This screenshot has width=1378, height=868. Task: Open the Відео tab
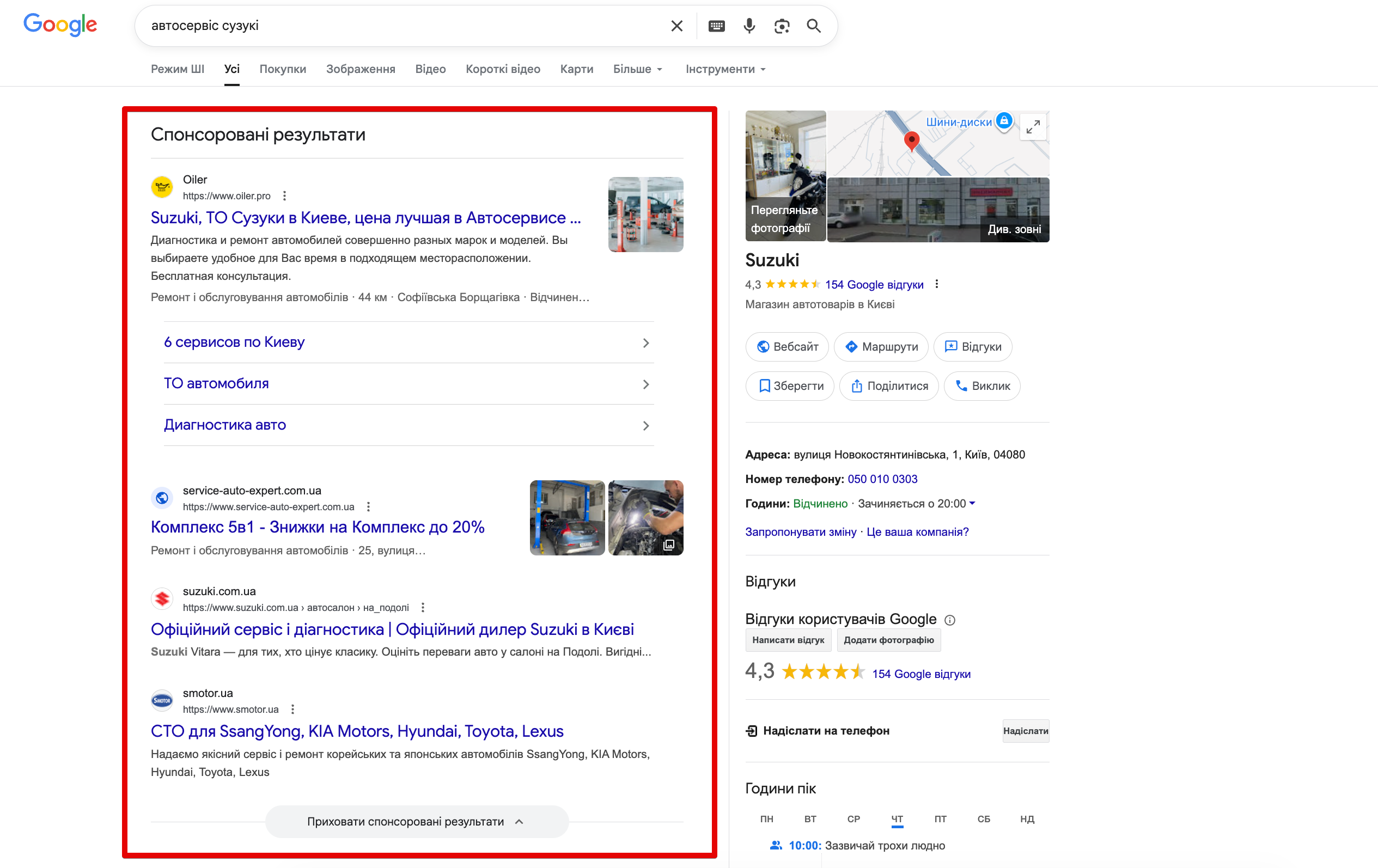coord(430,69)
